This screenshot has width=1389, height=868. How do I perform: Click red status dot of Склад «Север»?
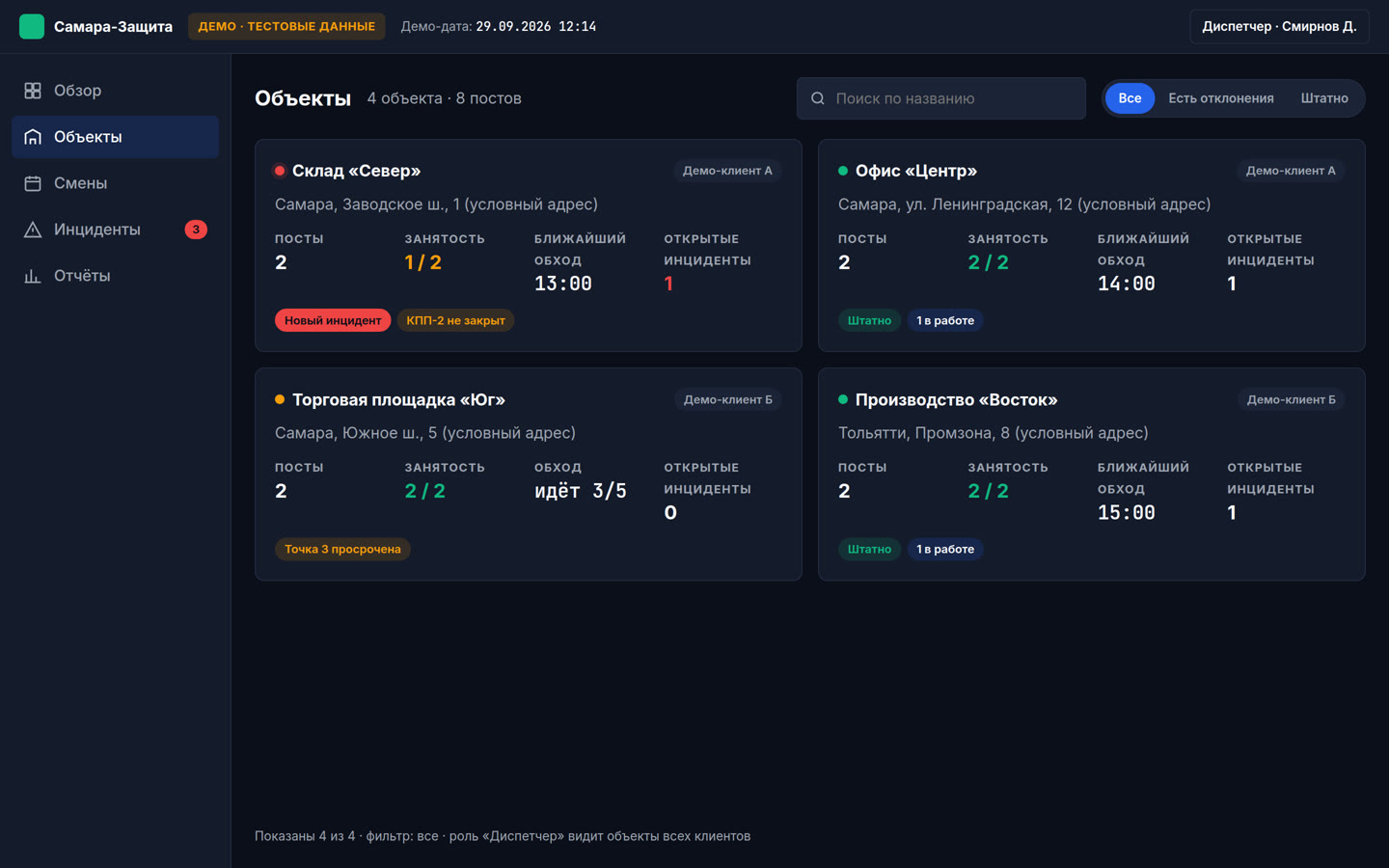(280, 171)
